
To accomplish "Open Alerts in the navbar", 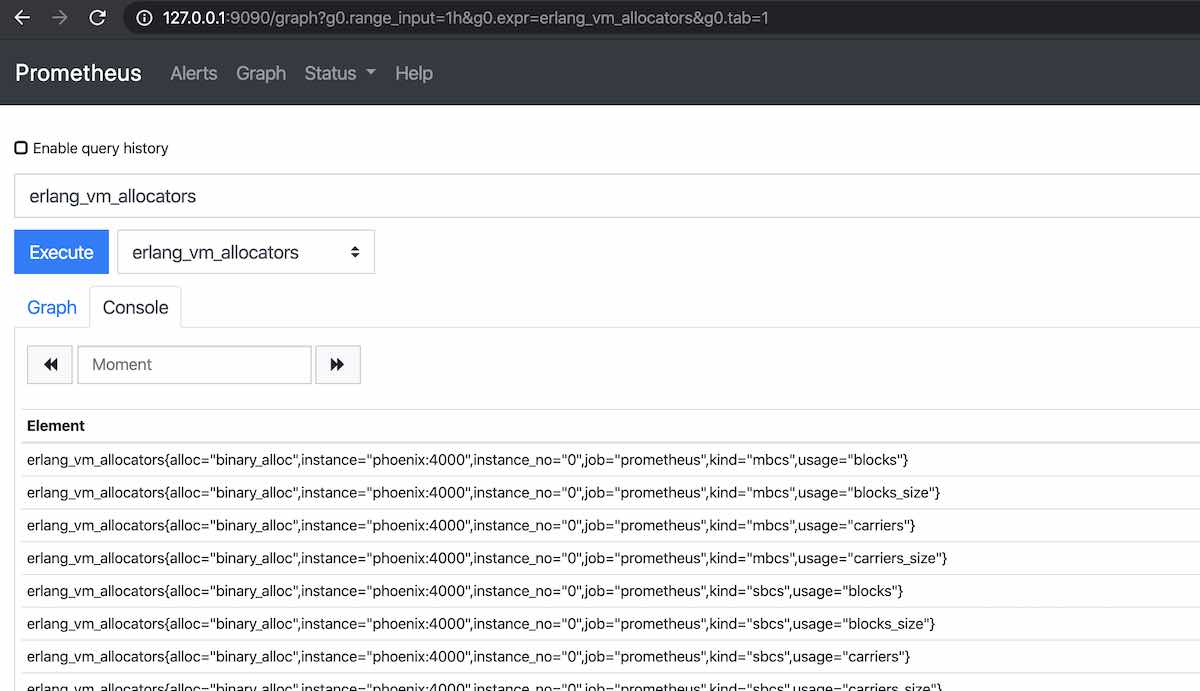I will point(193,73).
